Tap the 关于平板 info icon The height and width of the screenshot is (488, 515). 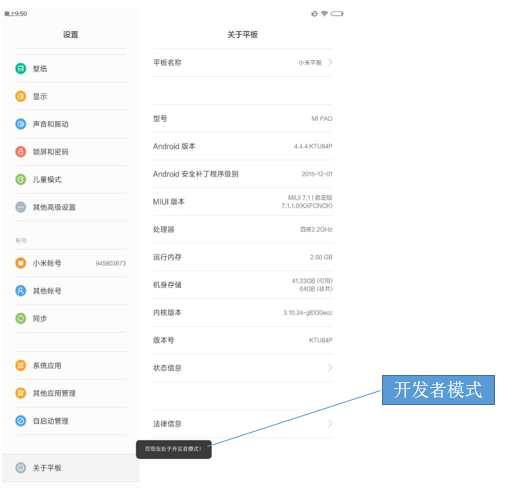click(x=21, y=468)
